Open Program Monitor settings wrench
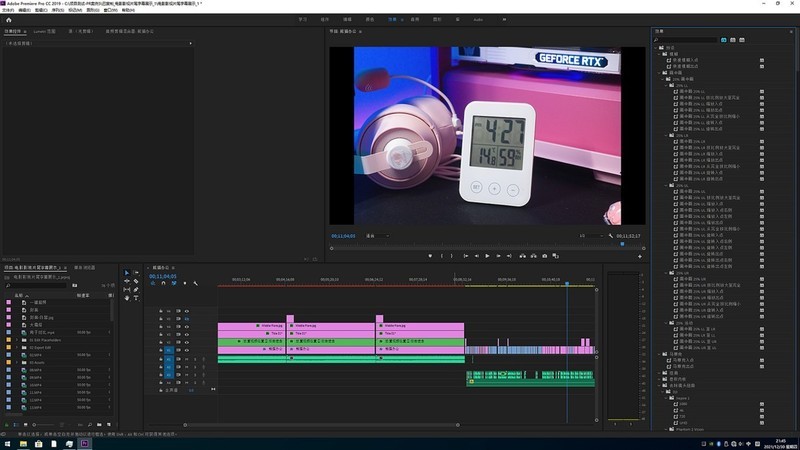 609,236
